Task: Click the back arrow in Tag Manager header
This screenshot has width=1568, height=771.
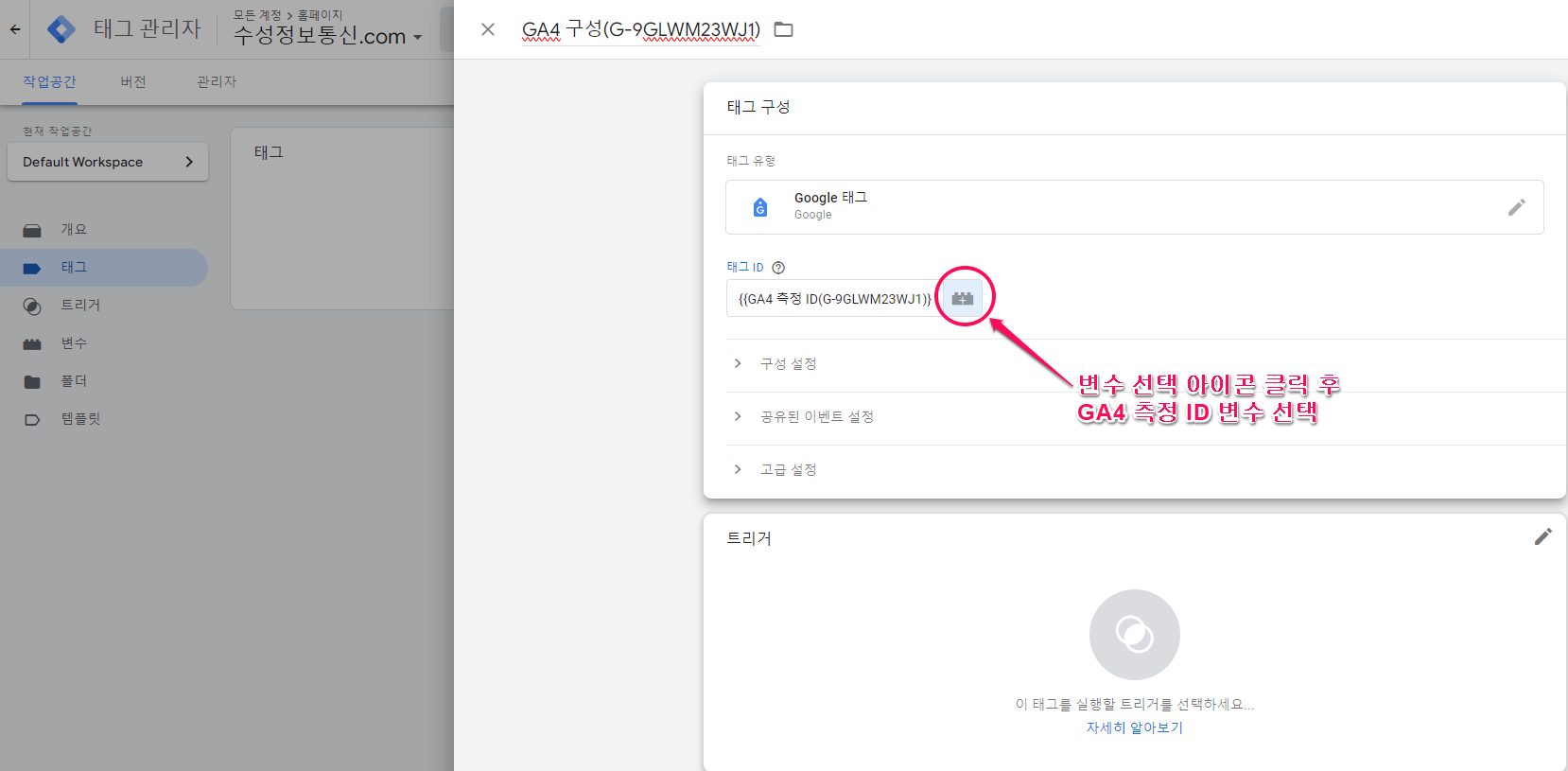Action: 15,29
